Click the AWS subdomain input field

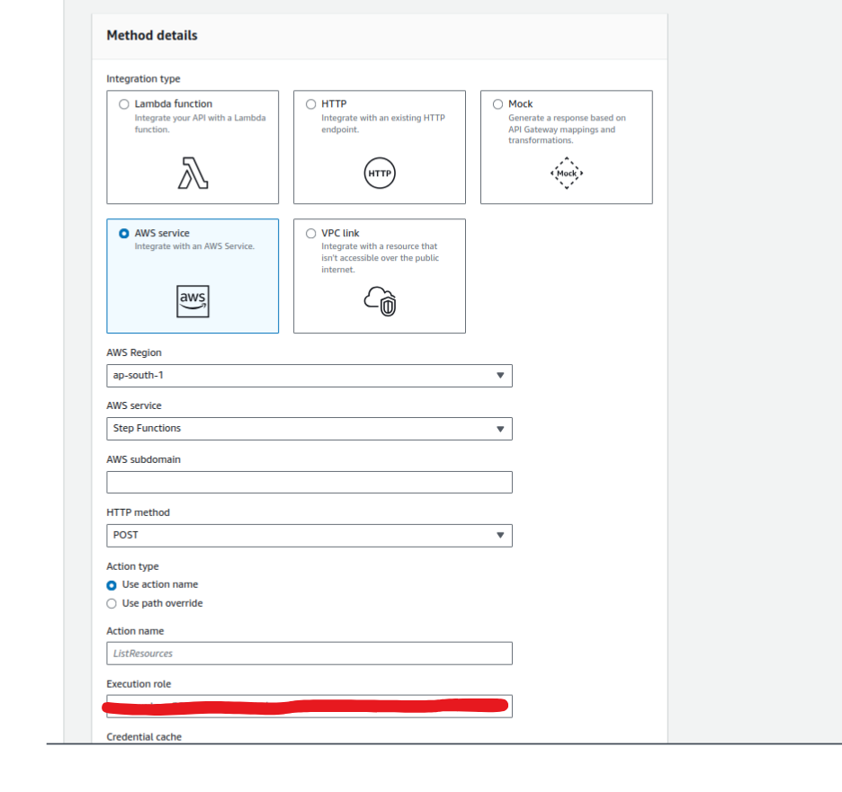point(309,482)
